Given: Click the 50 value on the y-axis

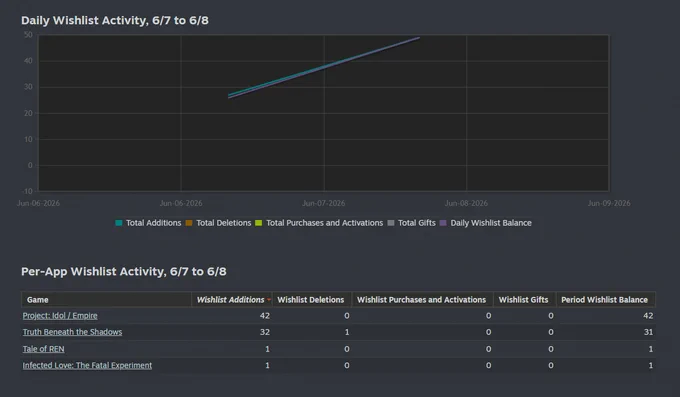Looking at the screenshot, I should [x=28, y=35].
